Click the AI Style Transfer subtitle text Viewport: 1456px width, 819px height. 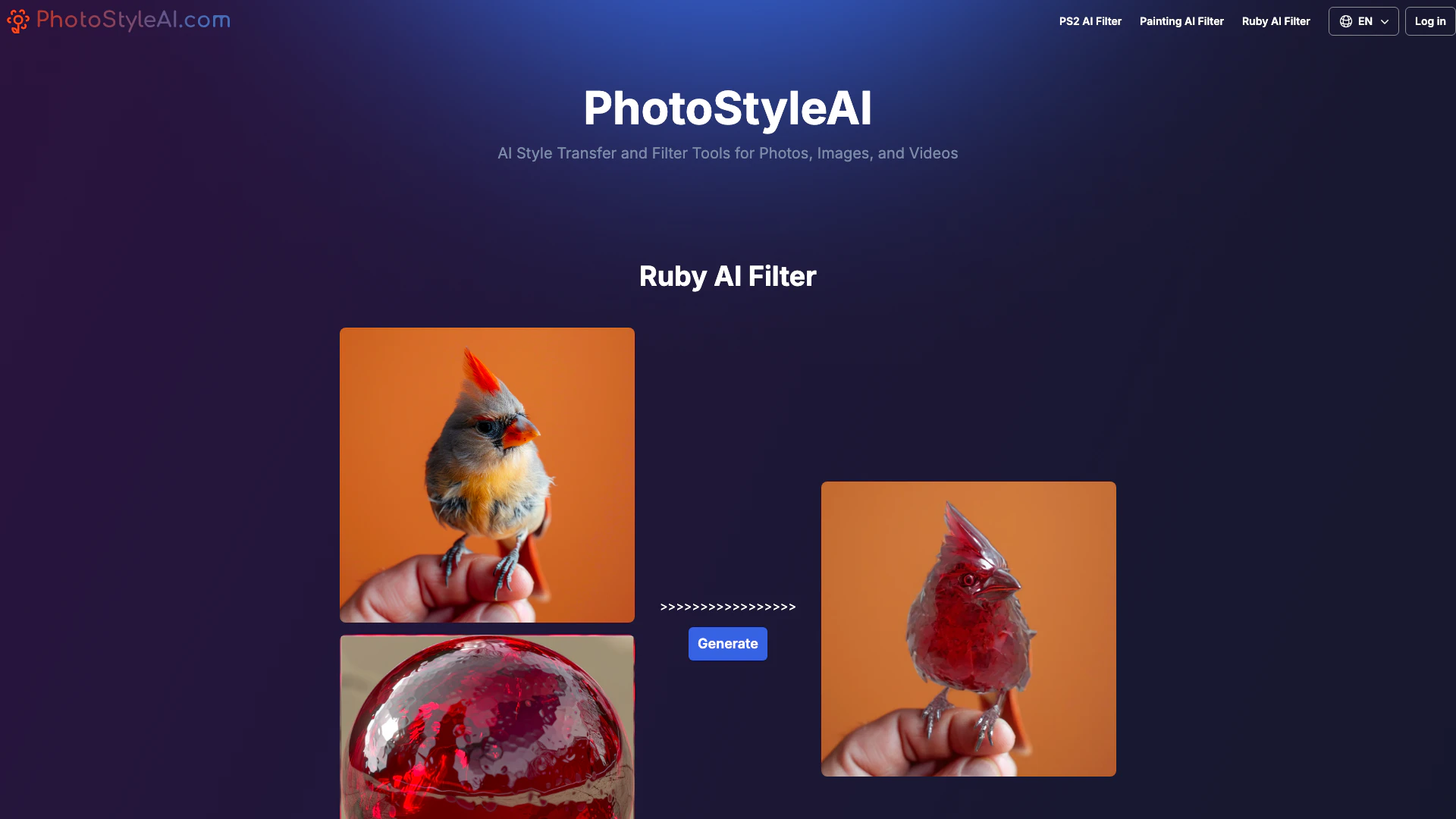click(x=727, y=153)
